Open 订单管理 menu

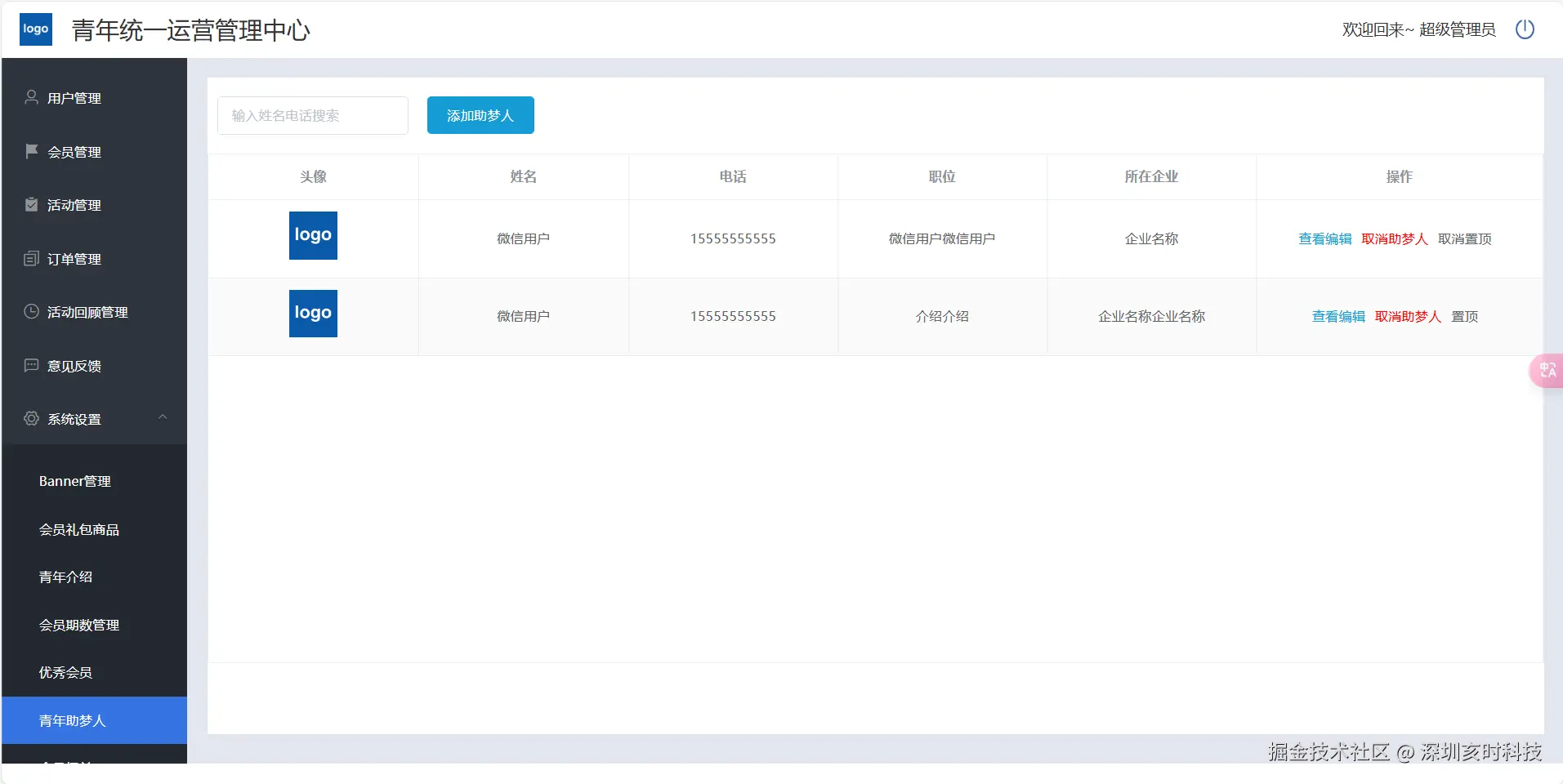point(95,259)
